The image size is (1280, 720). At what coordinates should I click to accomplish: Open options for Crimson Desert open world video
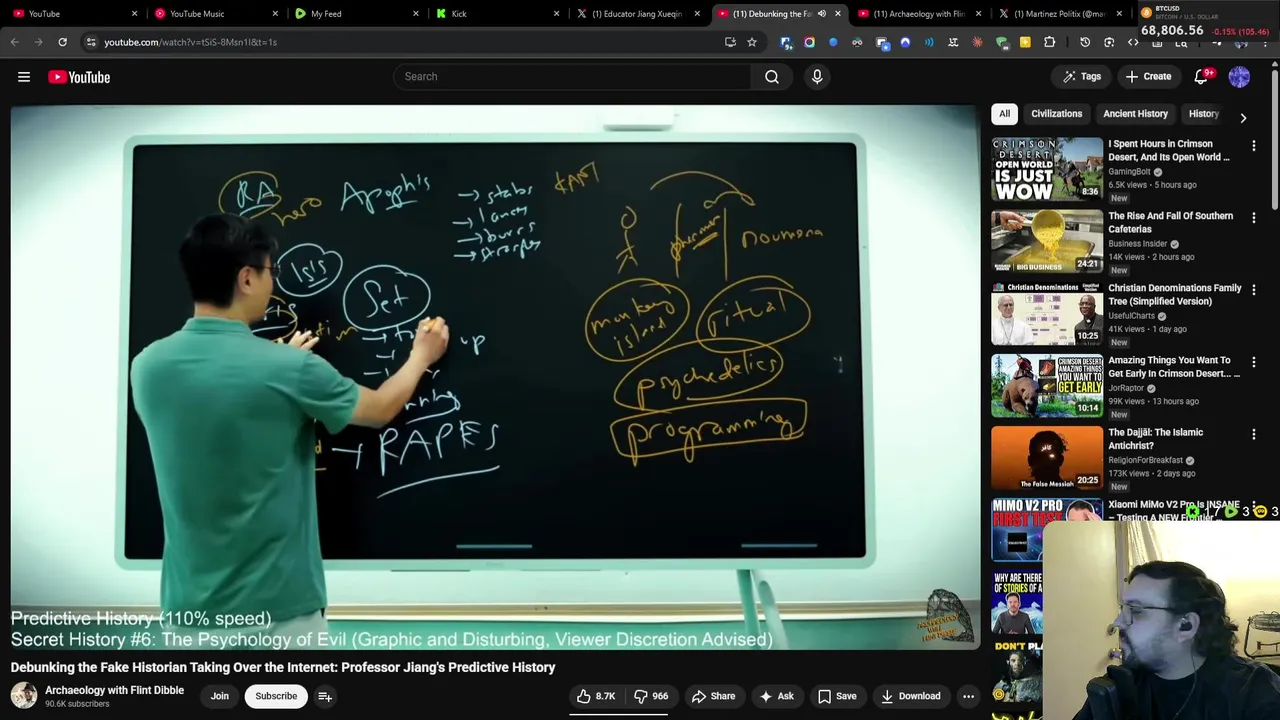coord(1253,146)
